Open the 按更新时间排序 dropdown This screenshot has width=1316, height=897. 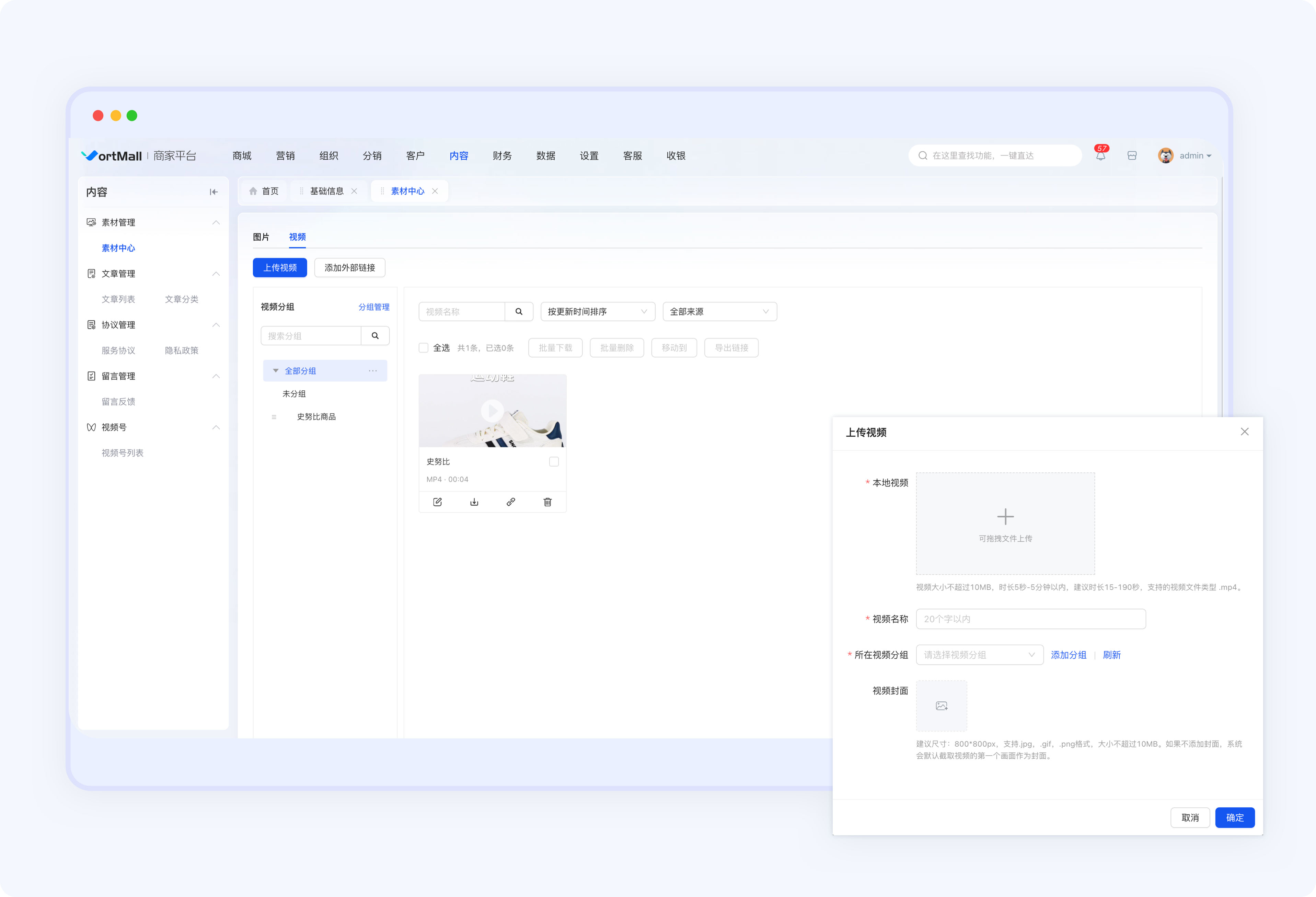pos(597,311)
